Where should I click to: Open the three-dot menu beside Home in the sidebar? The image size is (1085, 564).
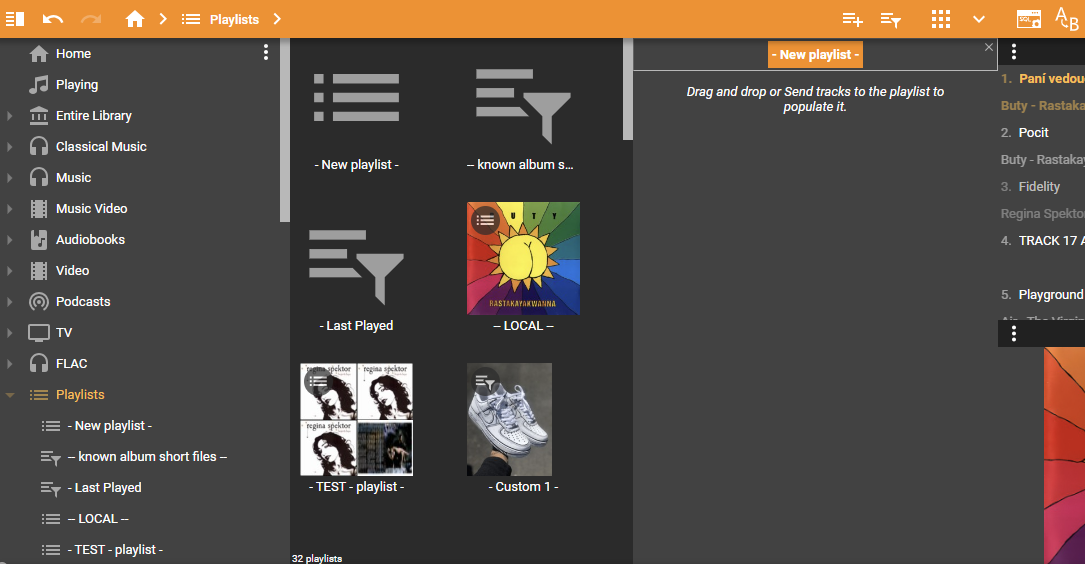tap(266, 53)
